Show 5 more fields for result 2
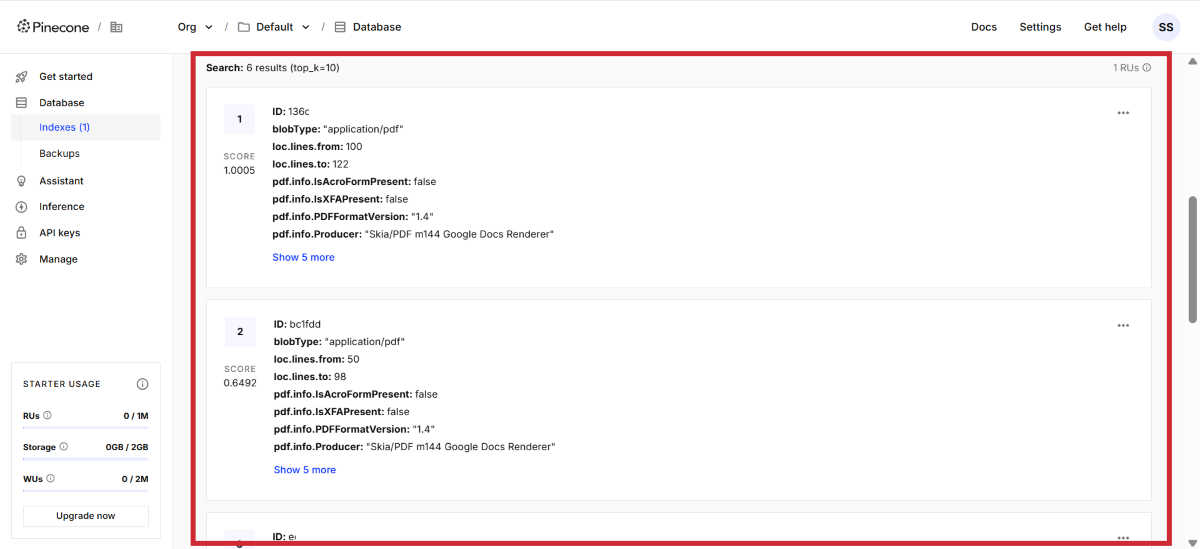Screen dimensions: 1200x549 click(304, 470)
